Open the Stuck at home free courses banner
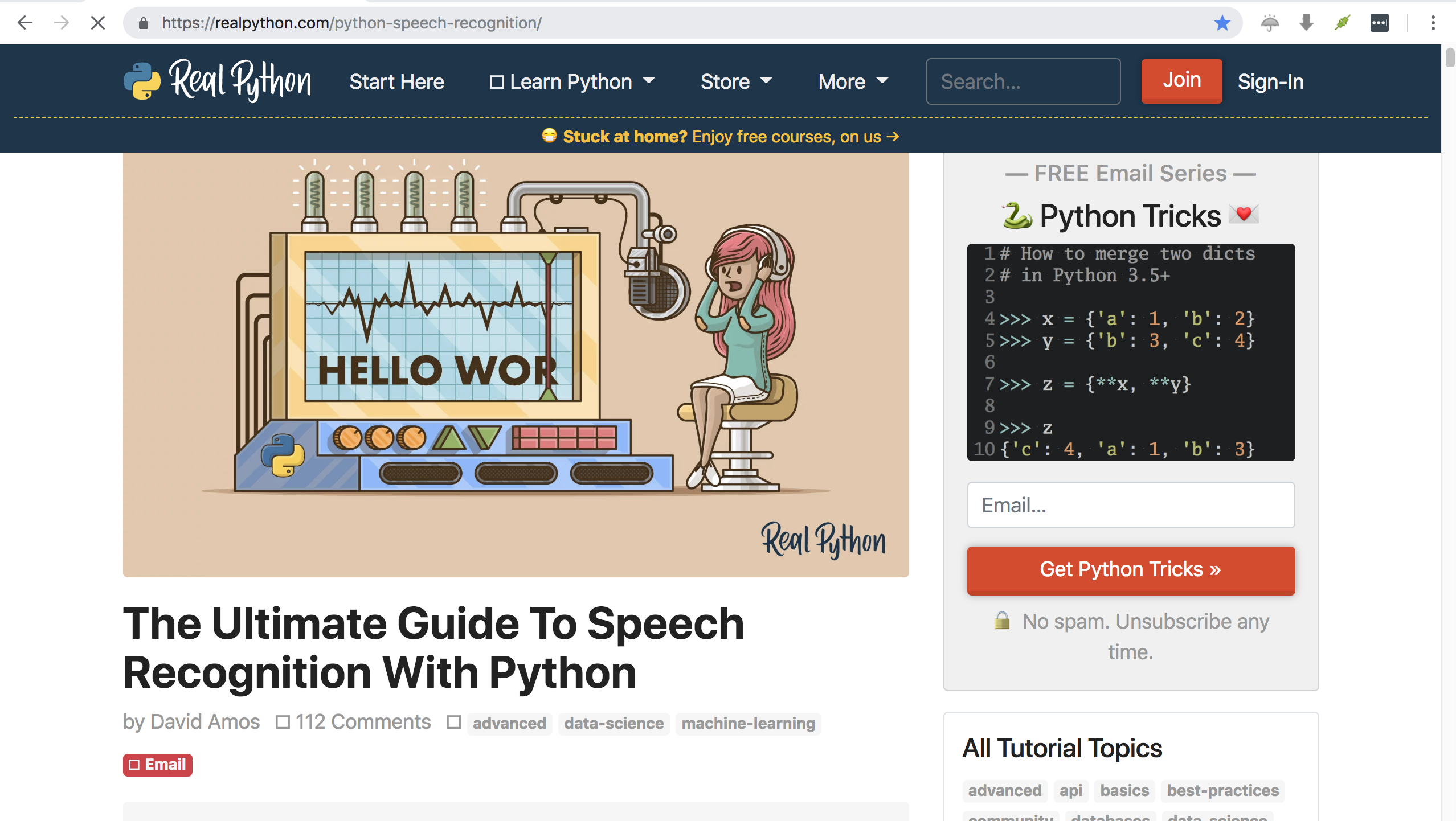The height and width of the screenshot is (821, 1456). coord(720,137)
